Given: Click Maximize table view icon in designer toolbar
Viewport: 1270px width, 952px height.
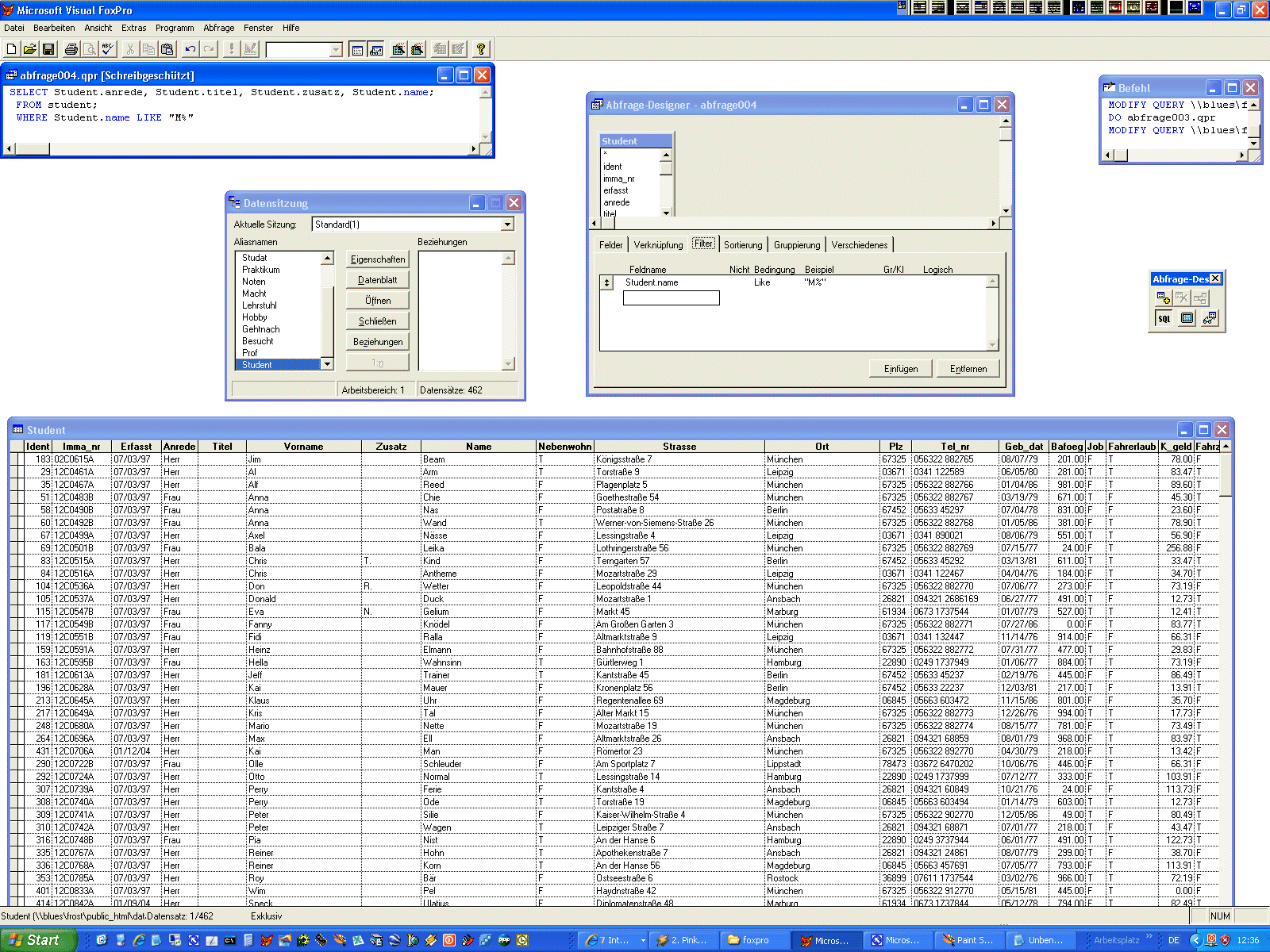Looking at the screenshot, I should pyautogui.click(x=1187, y=318).
